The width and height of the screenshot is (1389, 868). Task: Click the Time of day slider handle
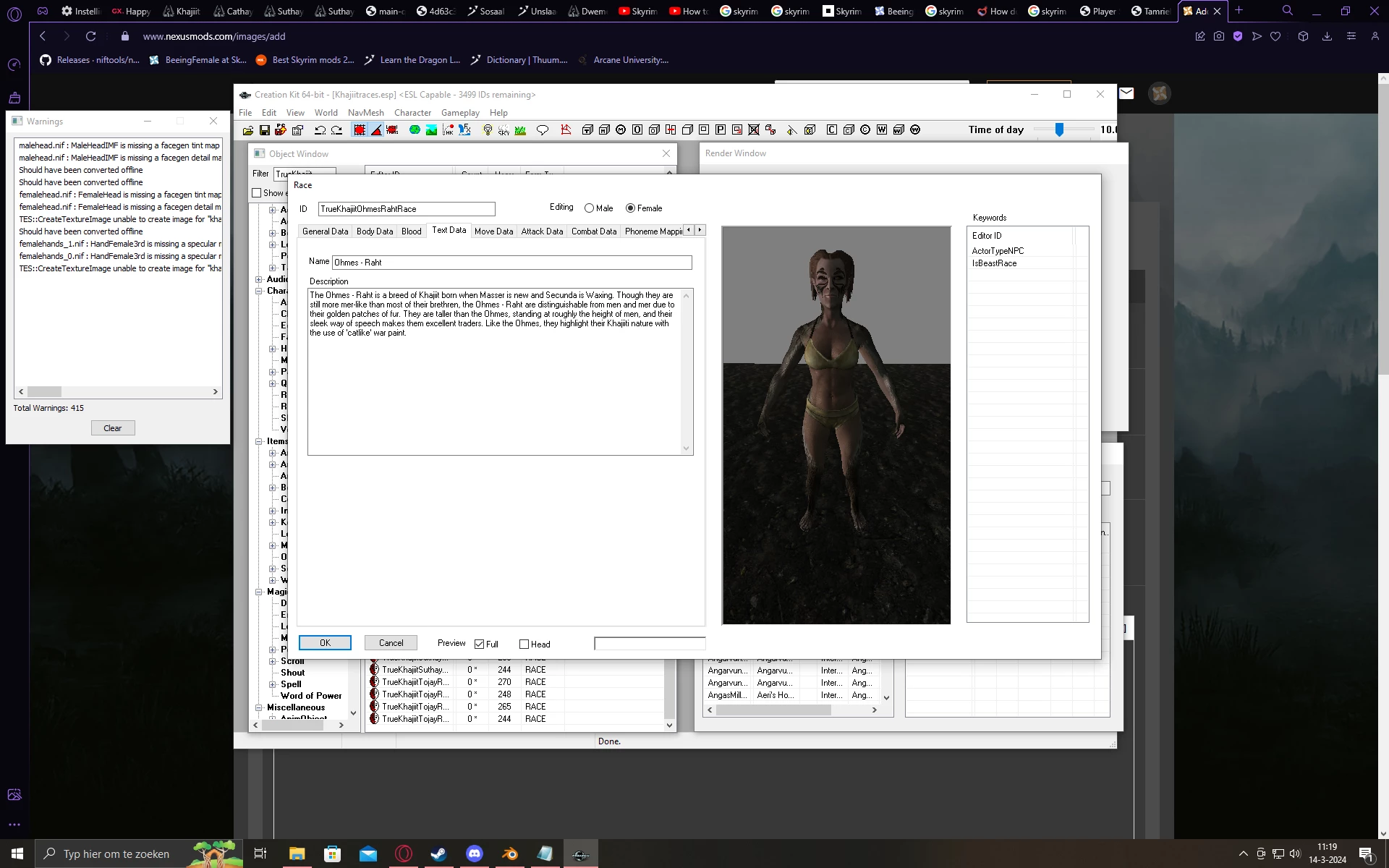tap(1059, 129)
